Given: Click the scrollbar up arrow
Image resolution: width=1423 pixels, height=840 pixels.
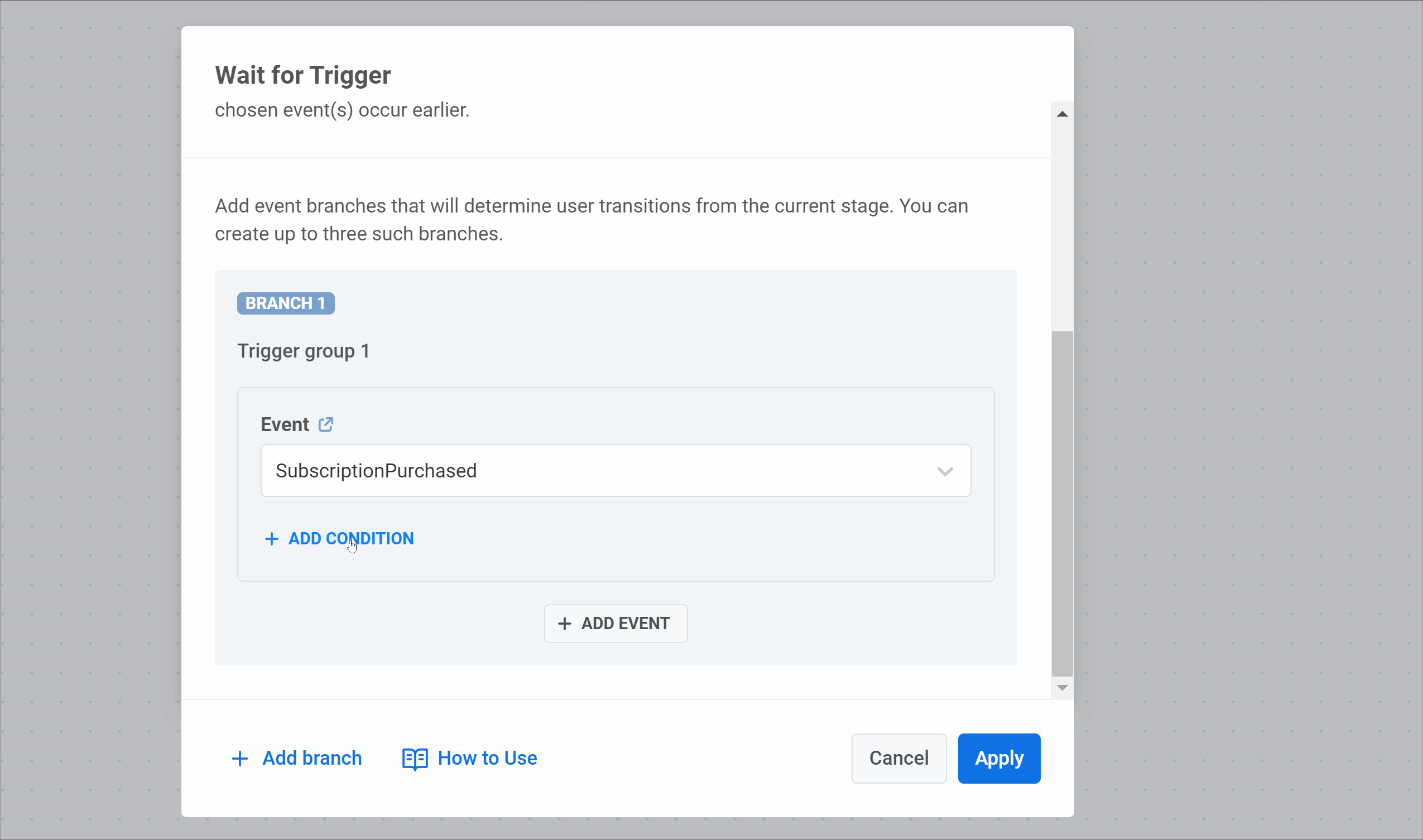Looking at the screenshot, I should click(x=1063, y=114).
